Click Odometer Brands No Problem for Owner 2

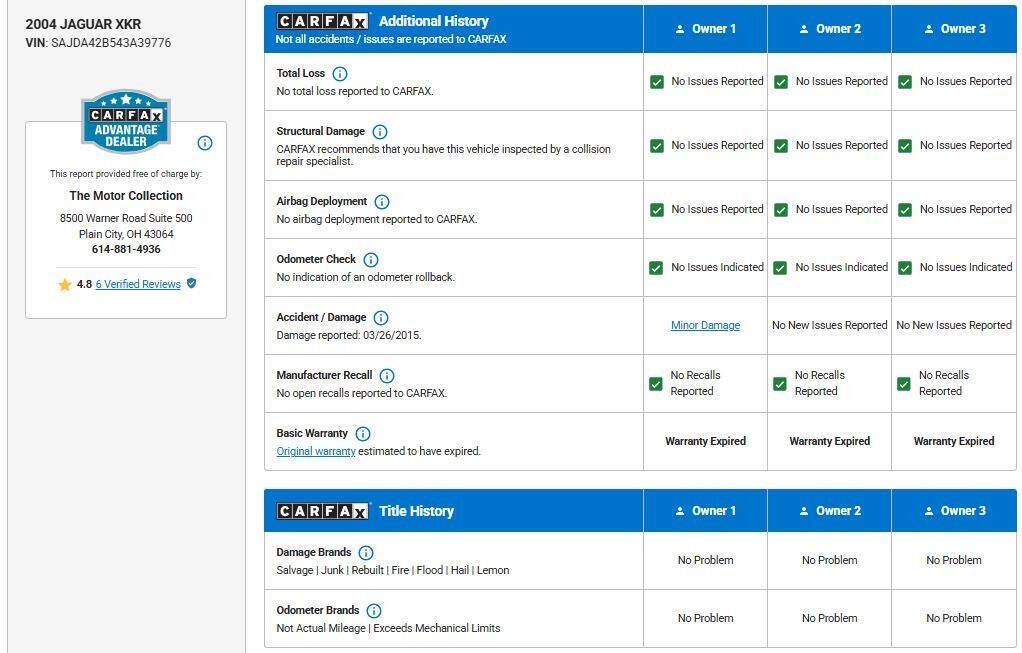[830, 618]
